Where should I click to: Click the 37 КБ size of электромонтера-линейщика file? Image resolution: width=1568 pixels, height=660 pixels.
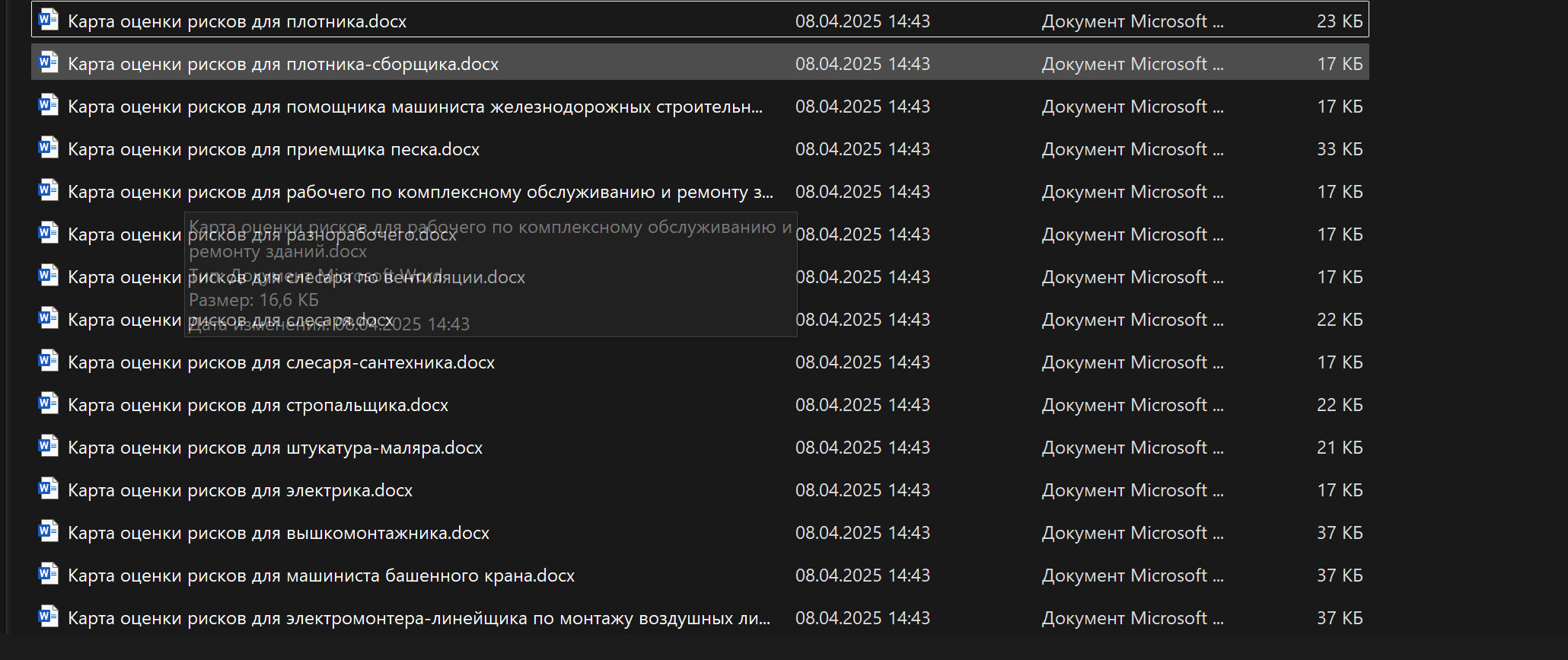(x=1340, y=618)
